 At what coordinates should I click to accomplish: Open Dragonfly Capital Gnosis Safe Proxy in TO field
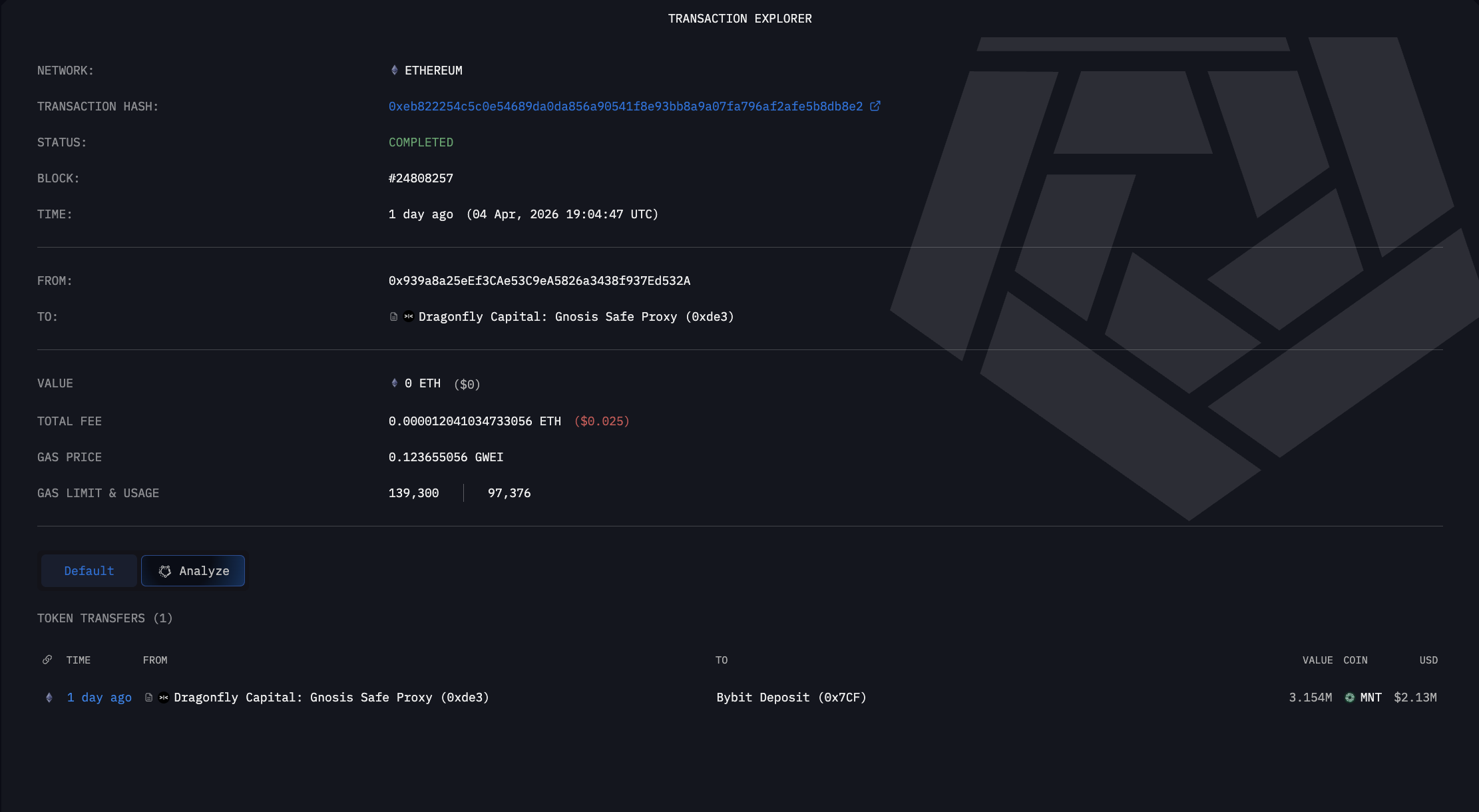point(576,317)
